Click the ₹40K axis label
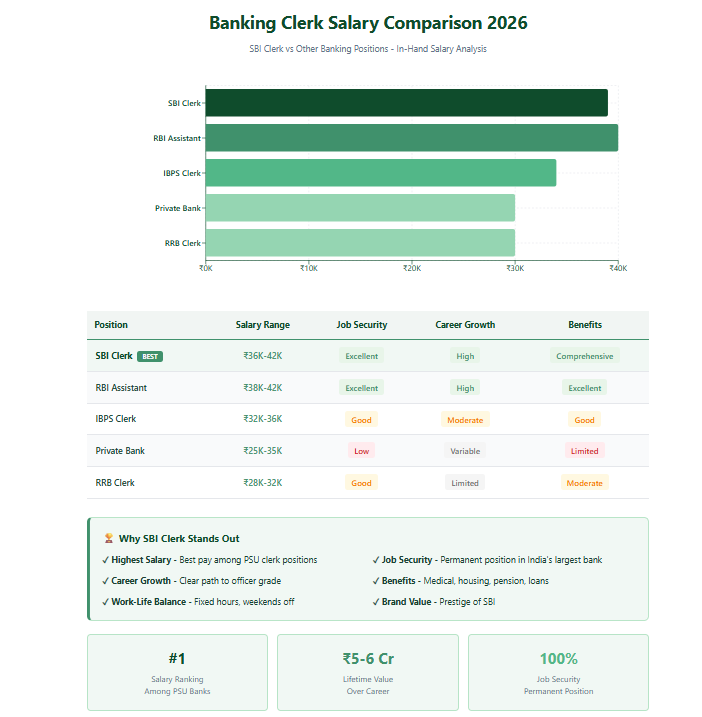The width and height of the screenshot is (702, 717). point(618,268)
